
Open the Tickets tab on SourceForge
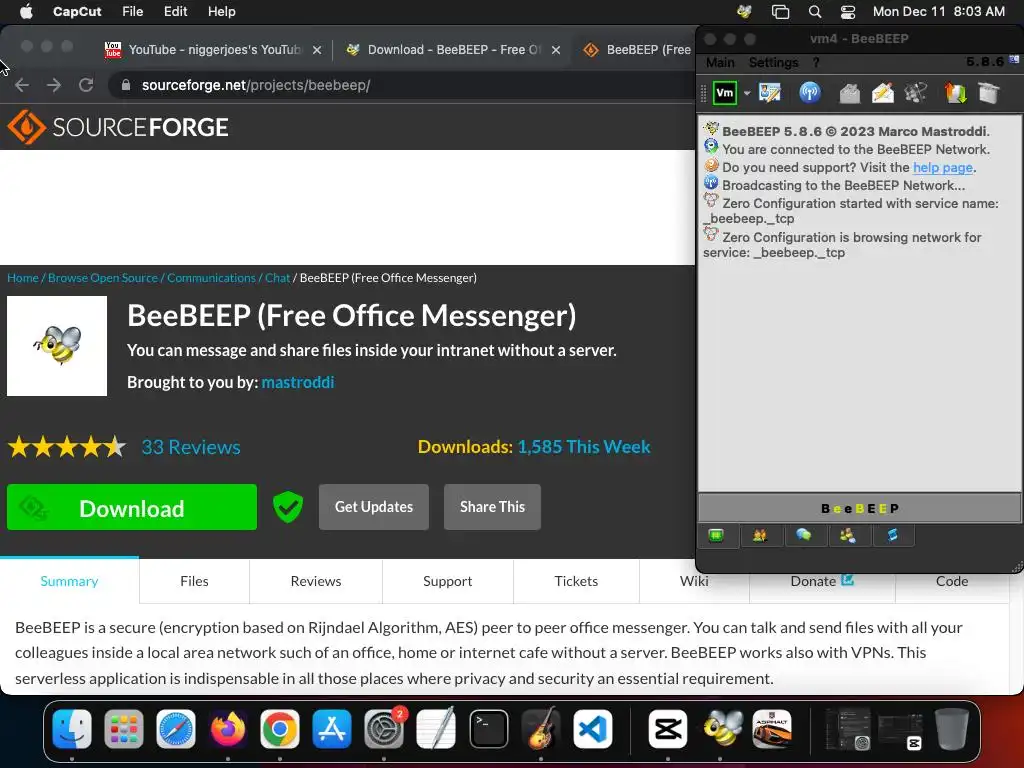(576, 581)
